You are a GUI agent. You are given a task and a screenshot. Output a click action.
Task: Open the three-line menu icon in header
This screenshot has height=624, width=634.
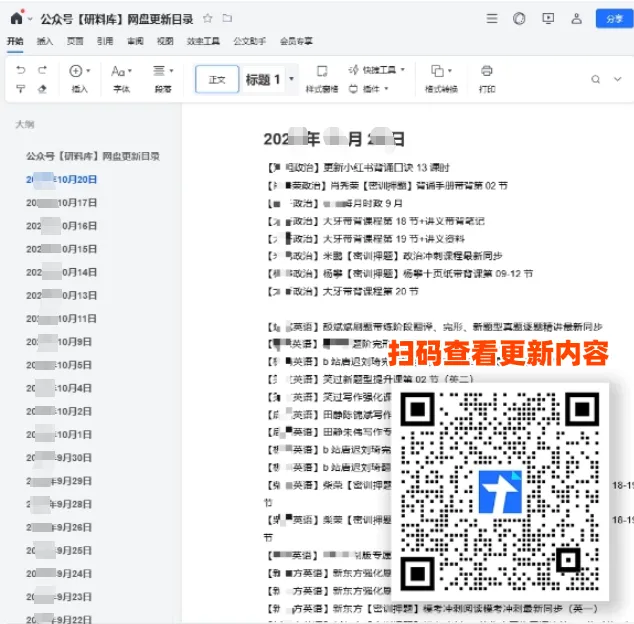[492, 19]
